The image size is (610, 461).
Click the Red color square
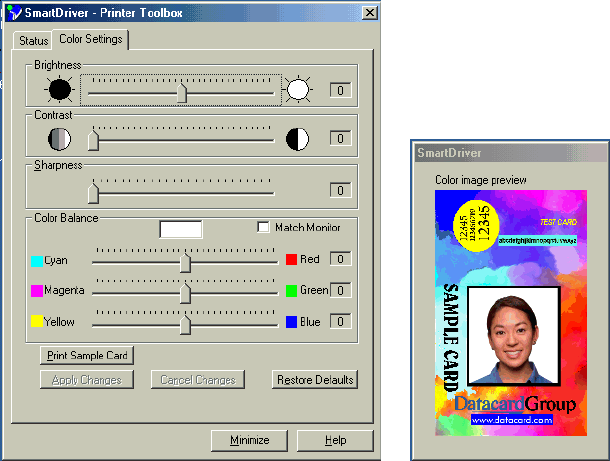[291, 259]
